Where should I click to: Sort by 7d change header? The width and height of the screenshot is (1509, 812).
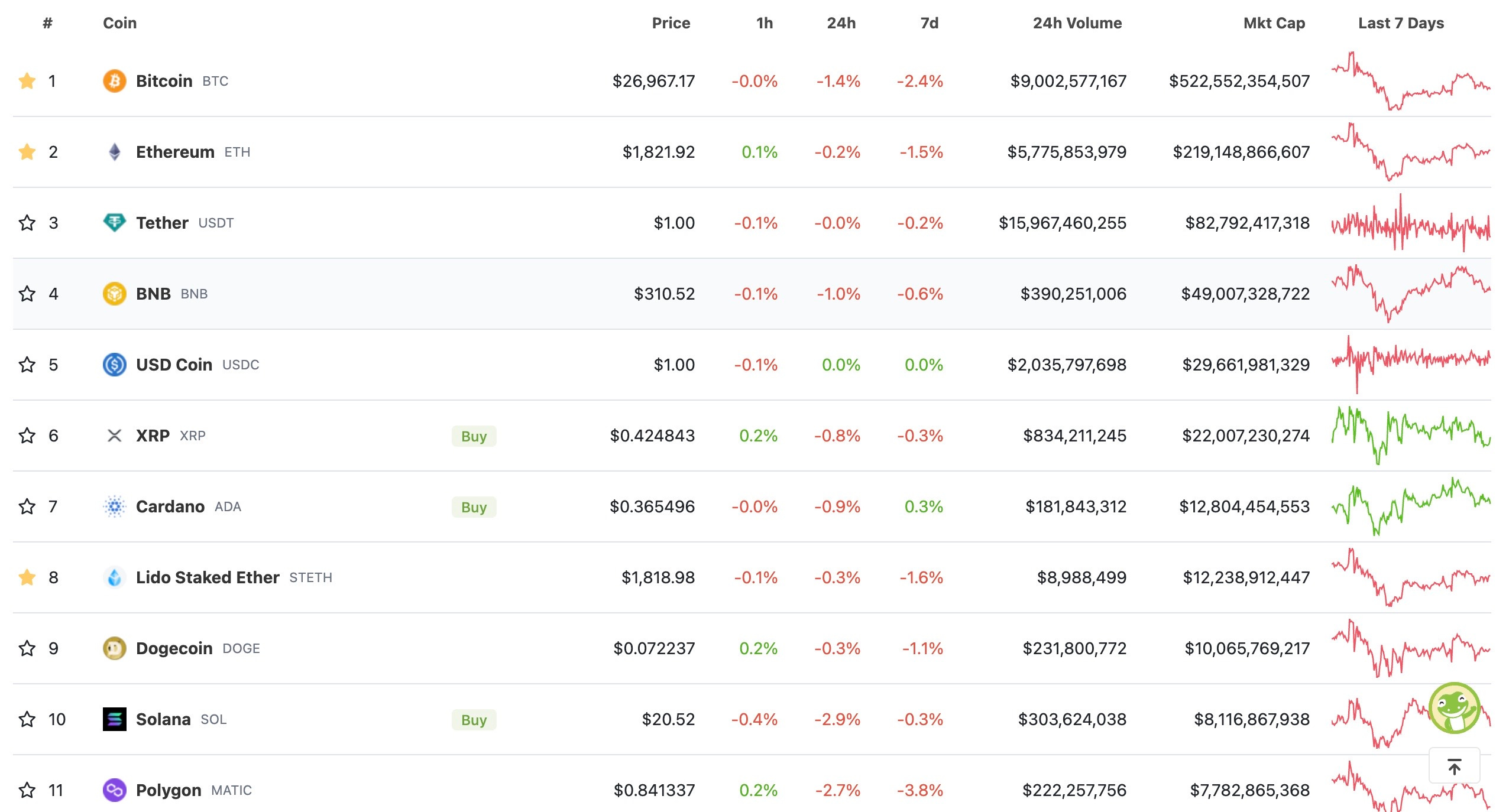click(930, 23)
